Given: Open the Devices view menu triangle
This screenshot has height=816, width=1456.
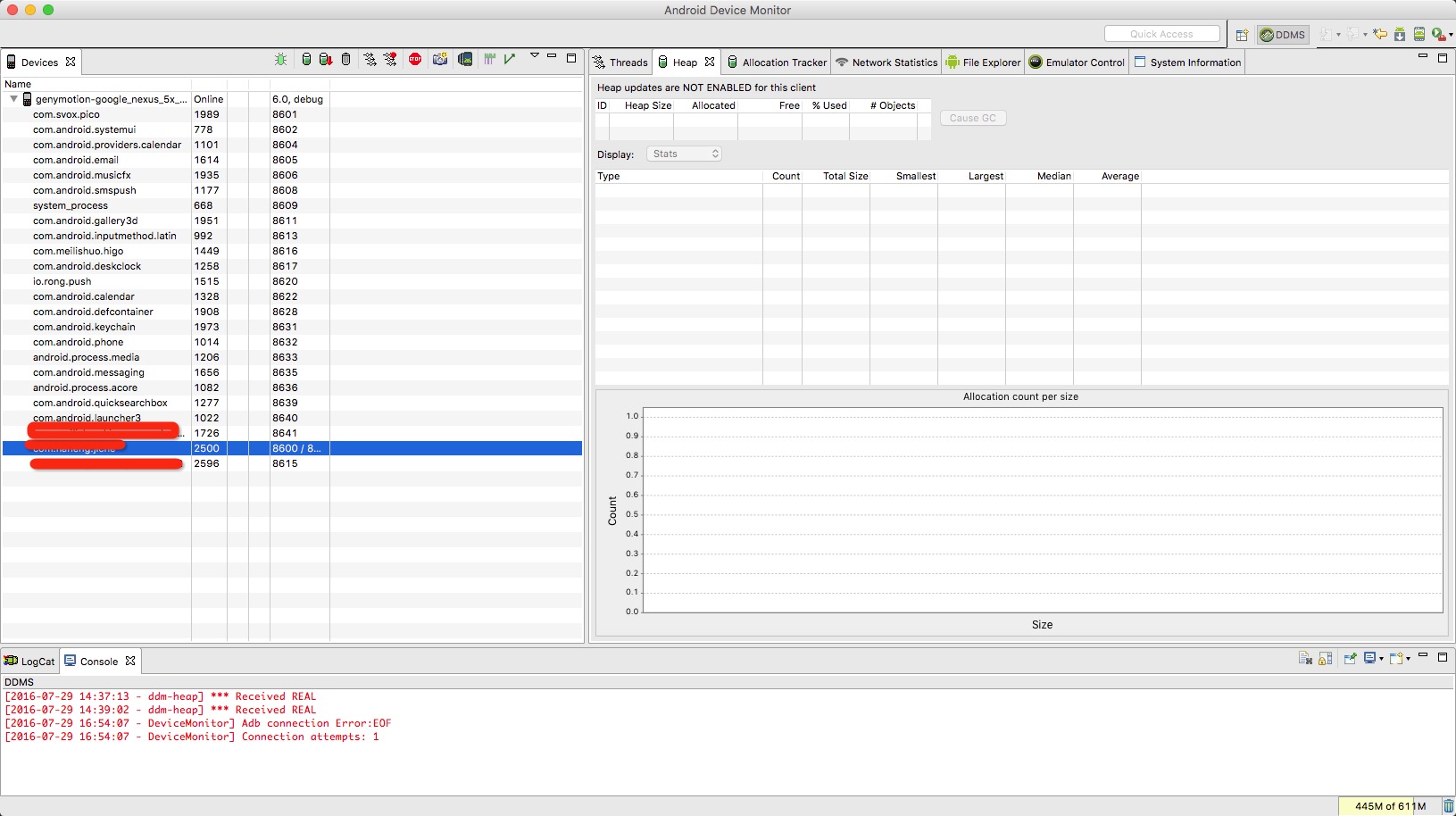Looking at the screenshot, I should (535, 56).
